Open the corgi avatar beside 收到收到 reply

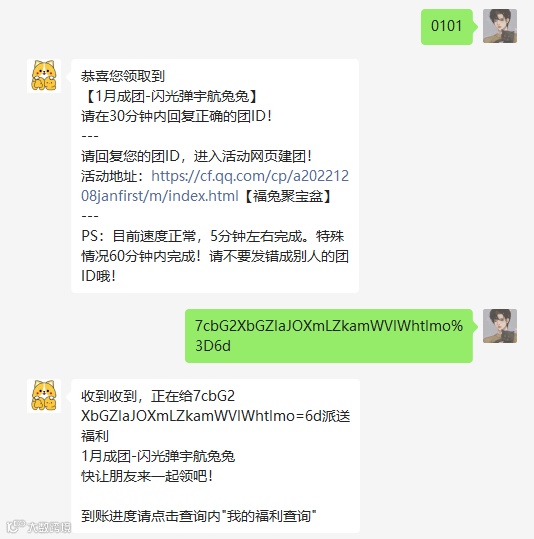pos(44,396)
